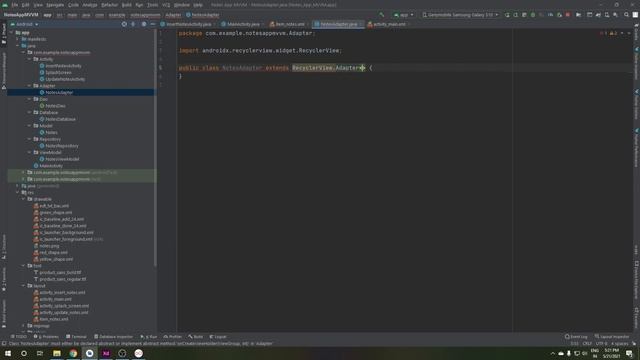Open the Build menu
Screen dimensions: 640x360
coord(127,5)
